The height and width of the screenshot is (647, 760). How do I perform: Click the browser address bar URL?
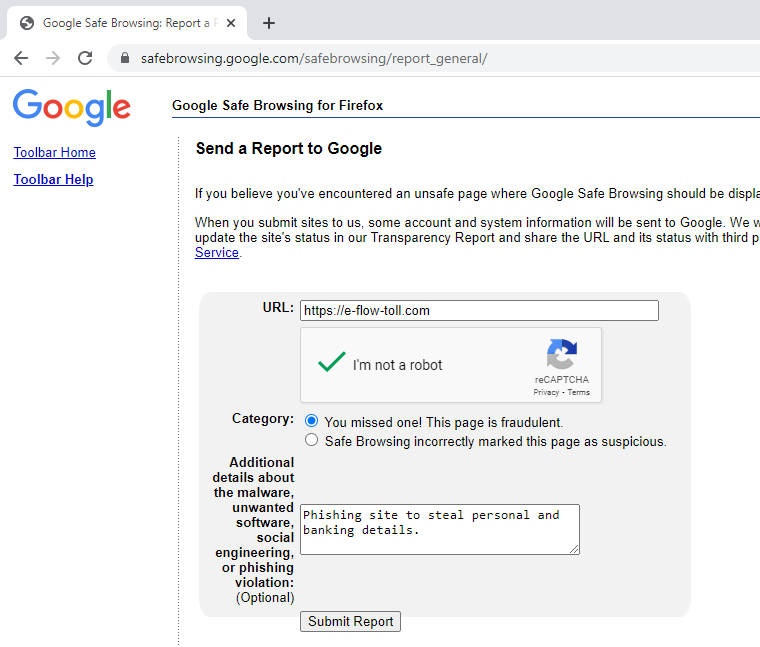[x=314, y=59]
